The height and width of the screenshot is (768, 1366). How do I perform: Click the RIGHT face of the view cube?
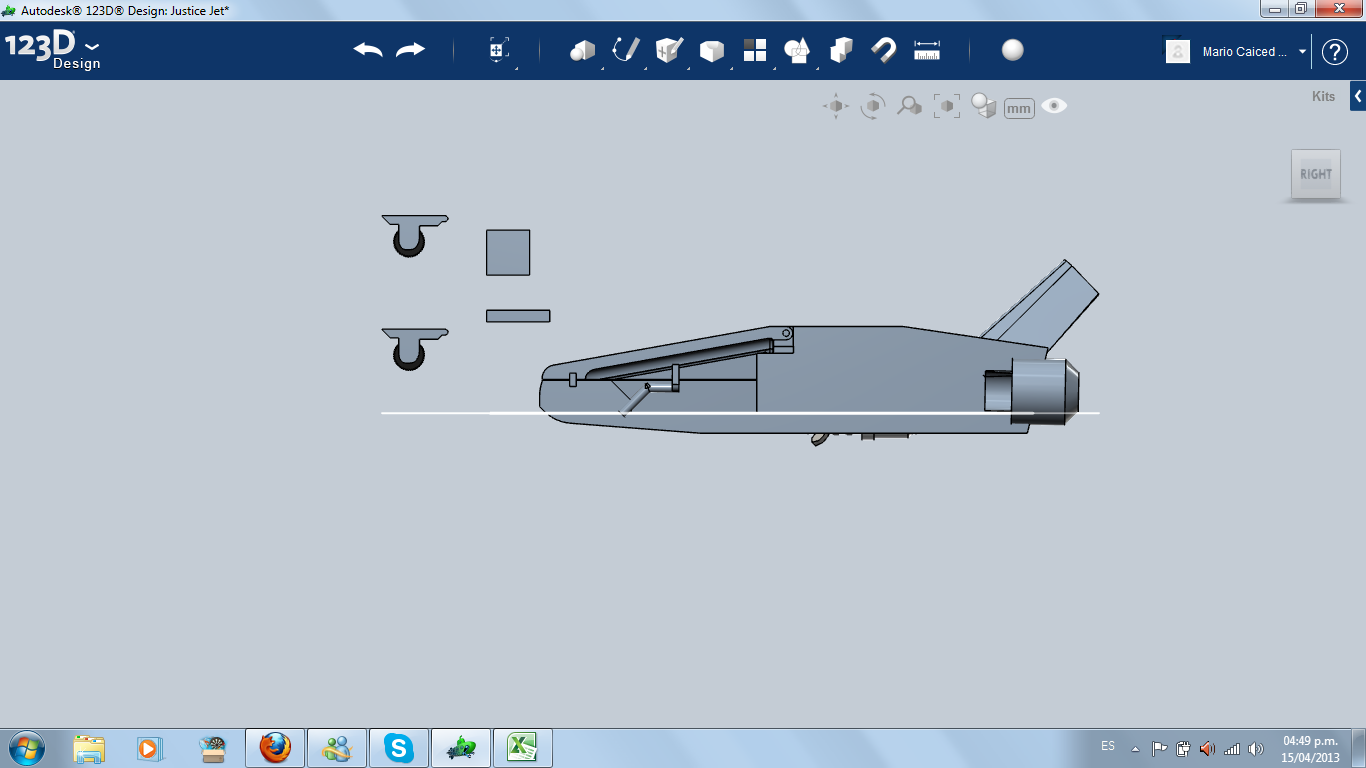click(x=1316, y=174)
